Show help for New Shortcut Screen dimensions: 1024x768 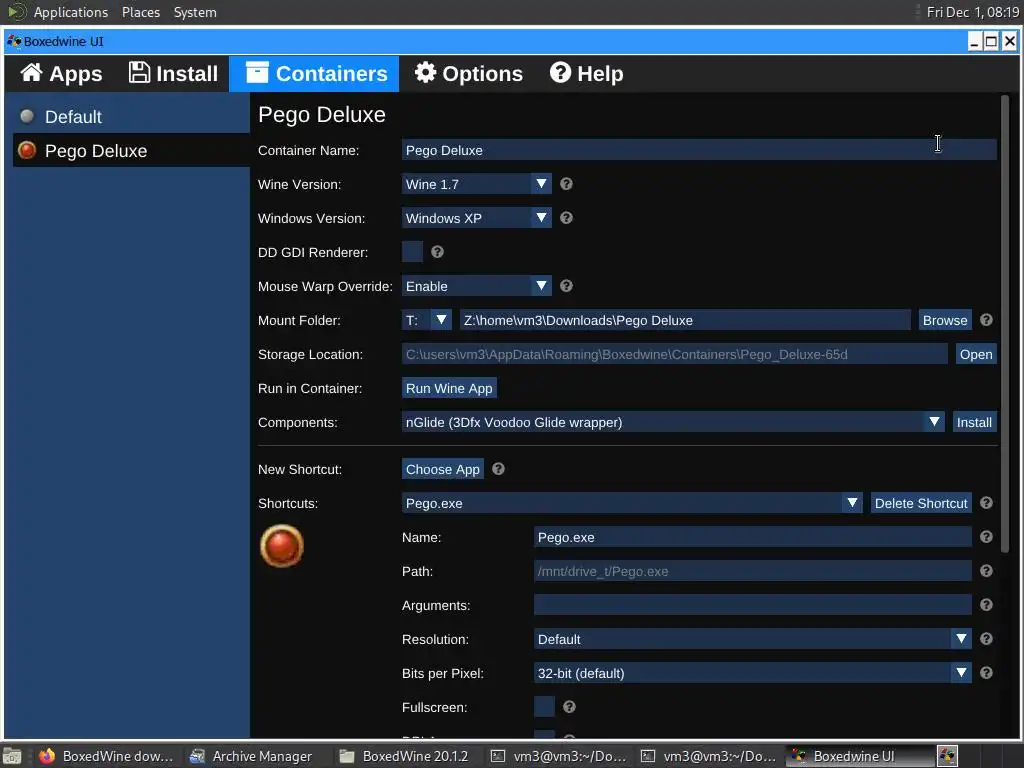coord(498,469)
